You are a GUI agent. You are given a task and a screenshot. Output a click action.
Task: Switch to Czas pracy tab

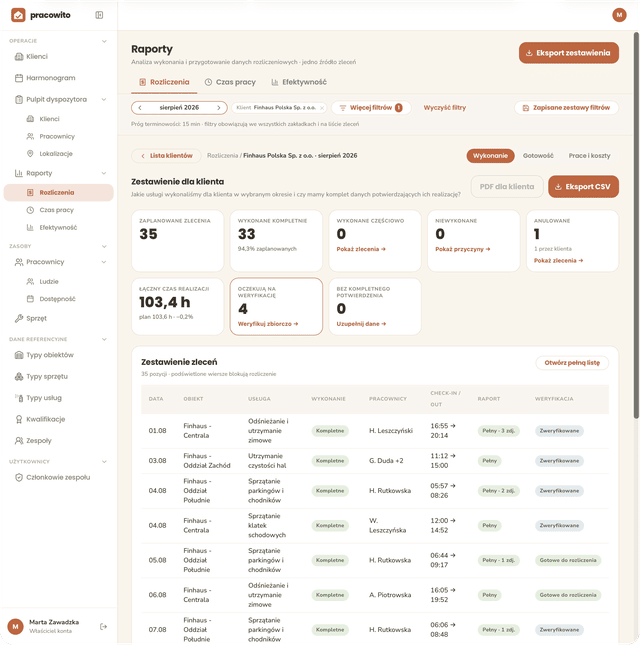pos(230,82)
